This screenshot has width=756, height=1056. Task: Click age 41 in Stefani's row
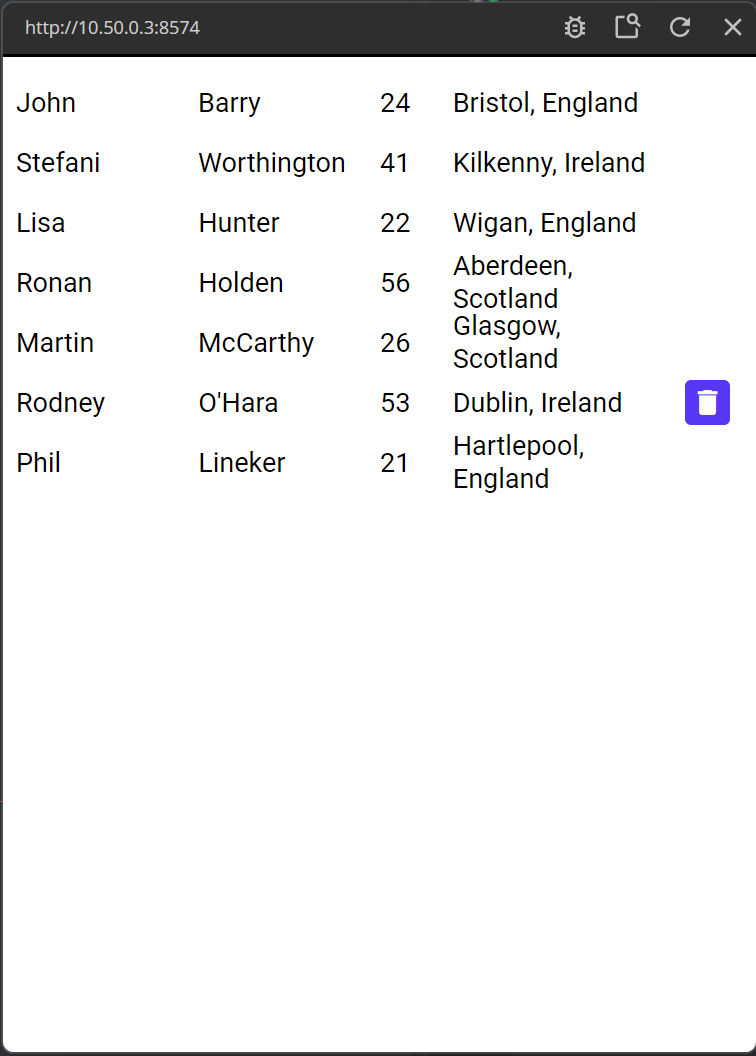(395, 163)
